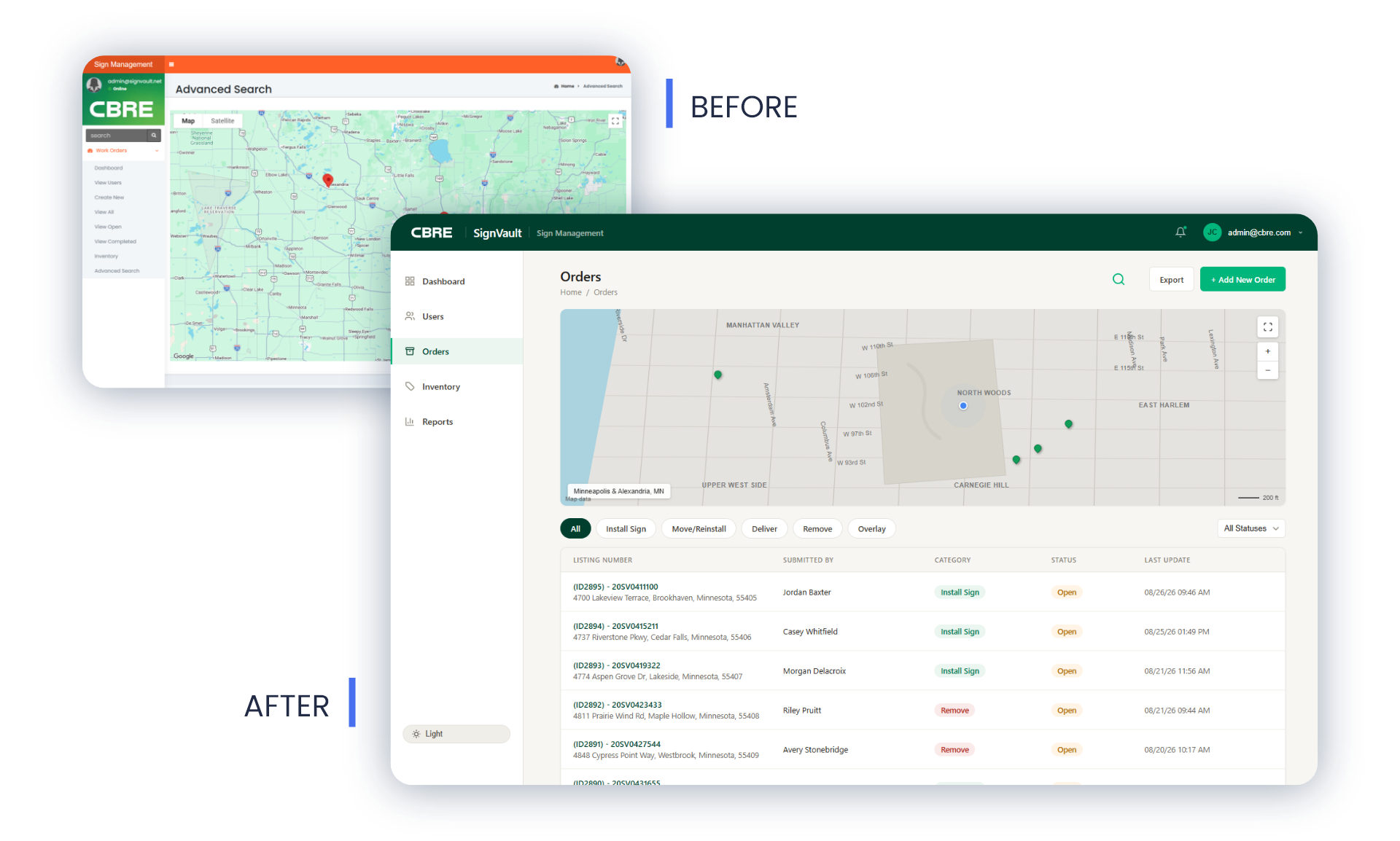Zoom in with the map plus button
This screenshot has height=841, width=1400.
pos(1268,351)
